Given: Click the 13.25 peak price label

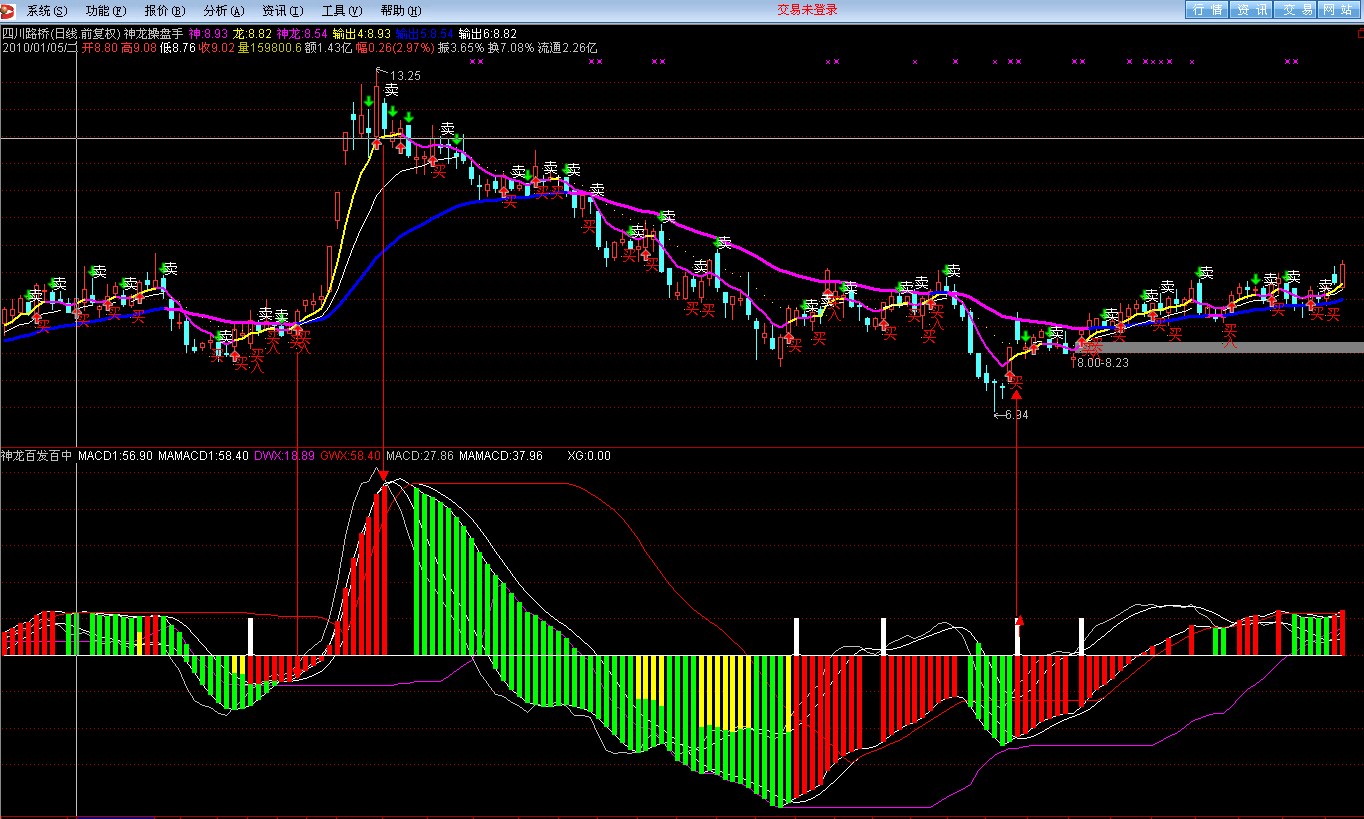Looking at the screenshot, I should click(405, 76).
